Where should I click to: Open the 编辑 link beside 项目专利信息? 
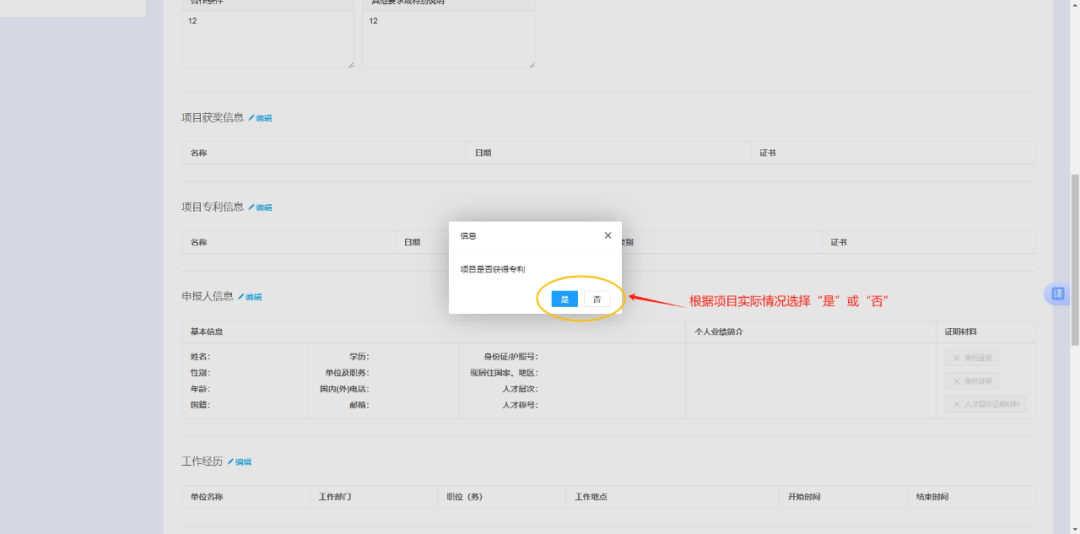point(260,207)
